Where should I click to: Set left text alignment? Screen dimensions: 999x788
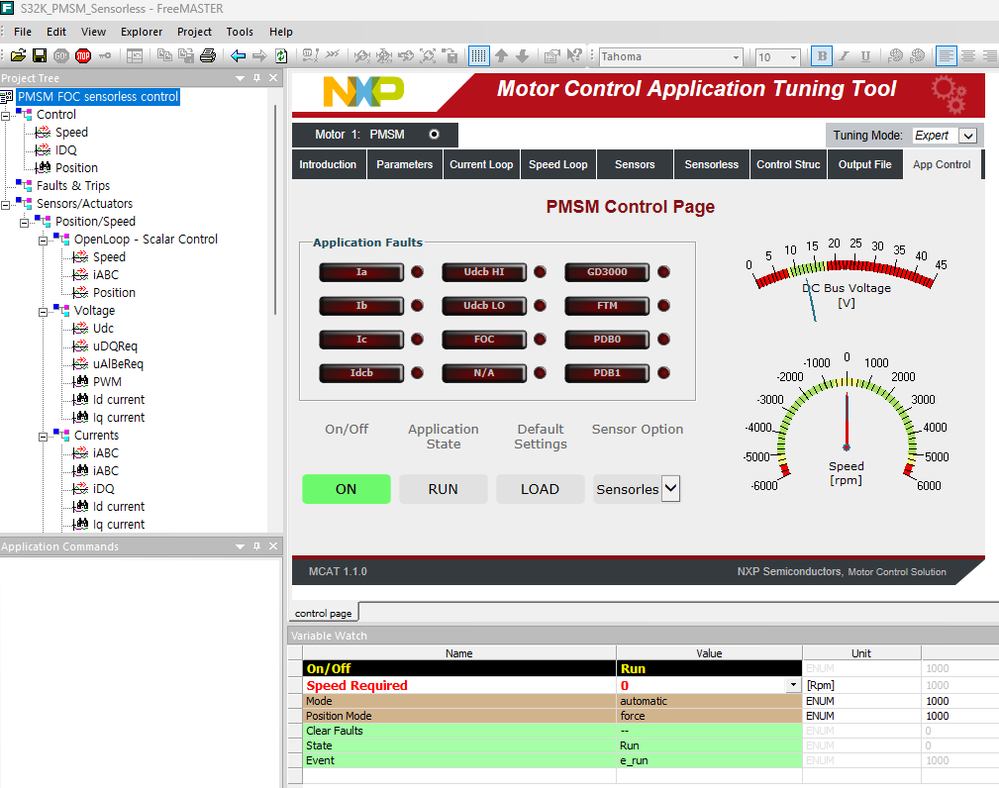(946, 56)
